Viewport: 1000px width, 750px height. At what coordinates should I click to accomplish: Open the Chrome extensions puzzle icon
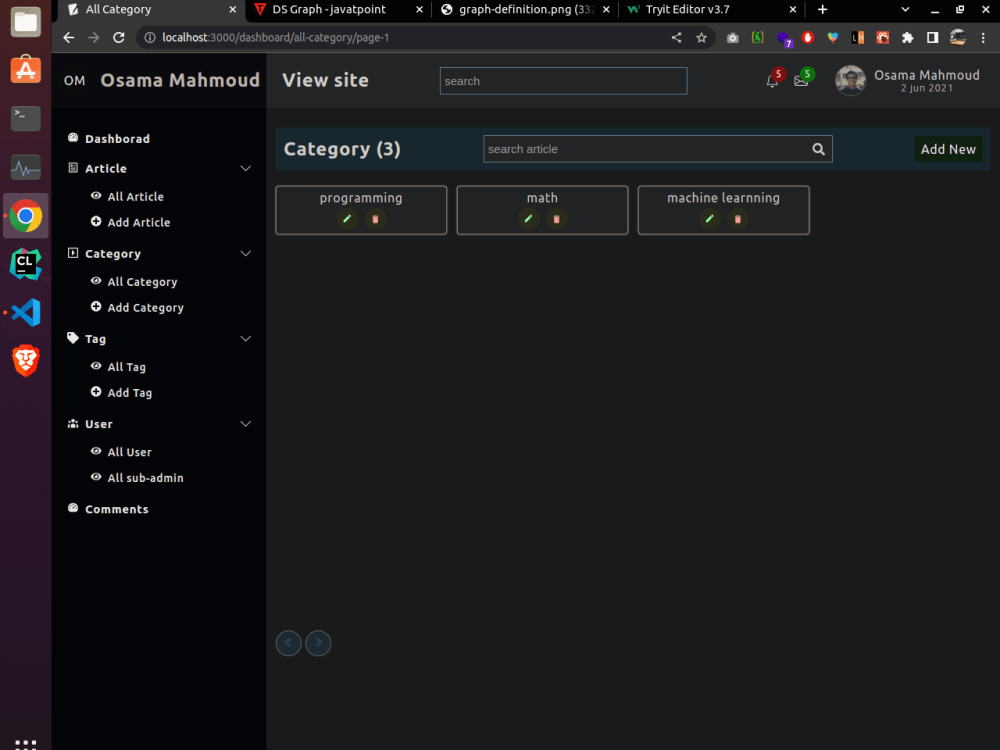(908, 38)
